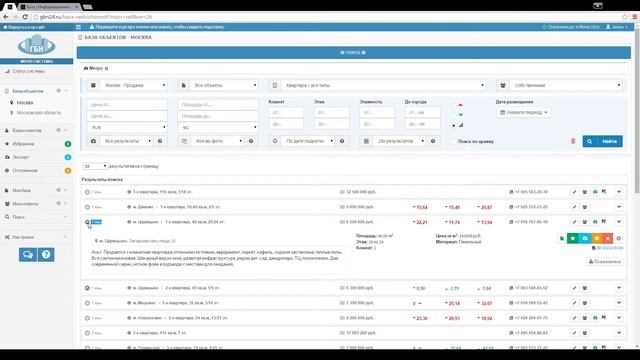
Task: Open the 'По дате подъема' sort dropdown
Action: pos(308,141)
